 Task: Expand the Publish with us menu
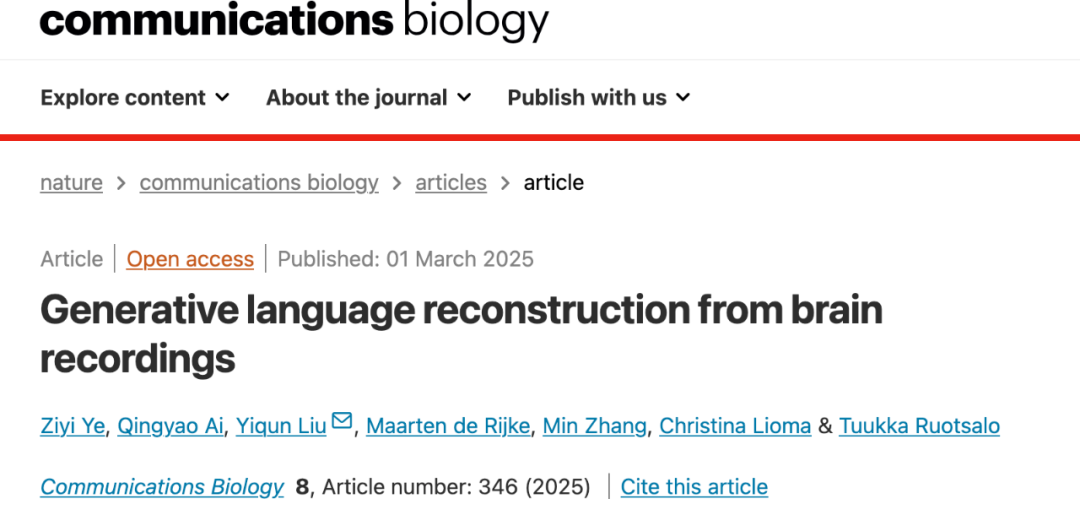[599, 98]
